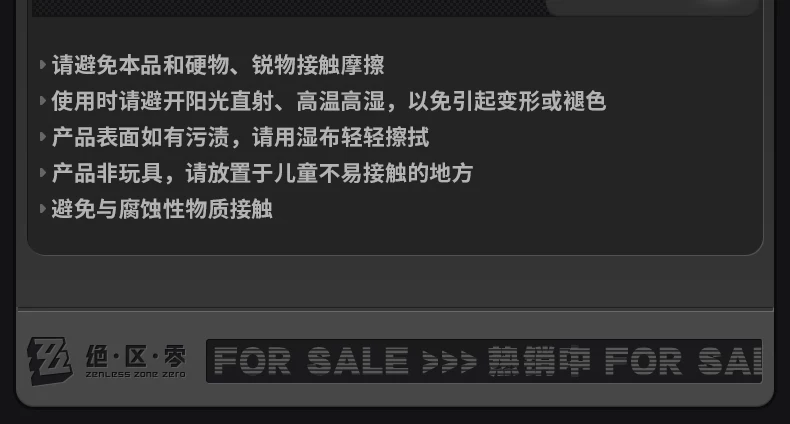
Task: Click the gray rounded bar at top right
Action: click(652, 8)
